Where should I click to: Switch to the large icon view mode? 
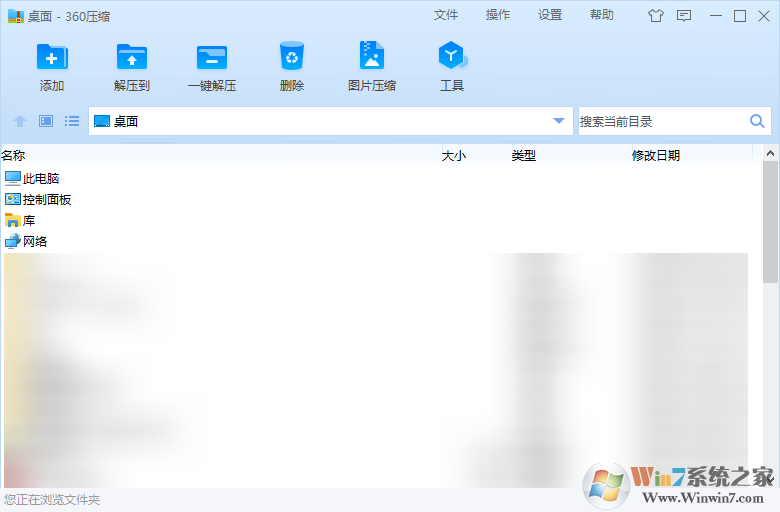pos(46,121)
